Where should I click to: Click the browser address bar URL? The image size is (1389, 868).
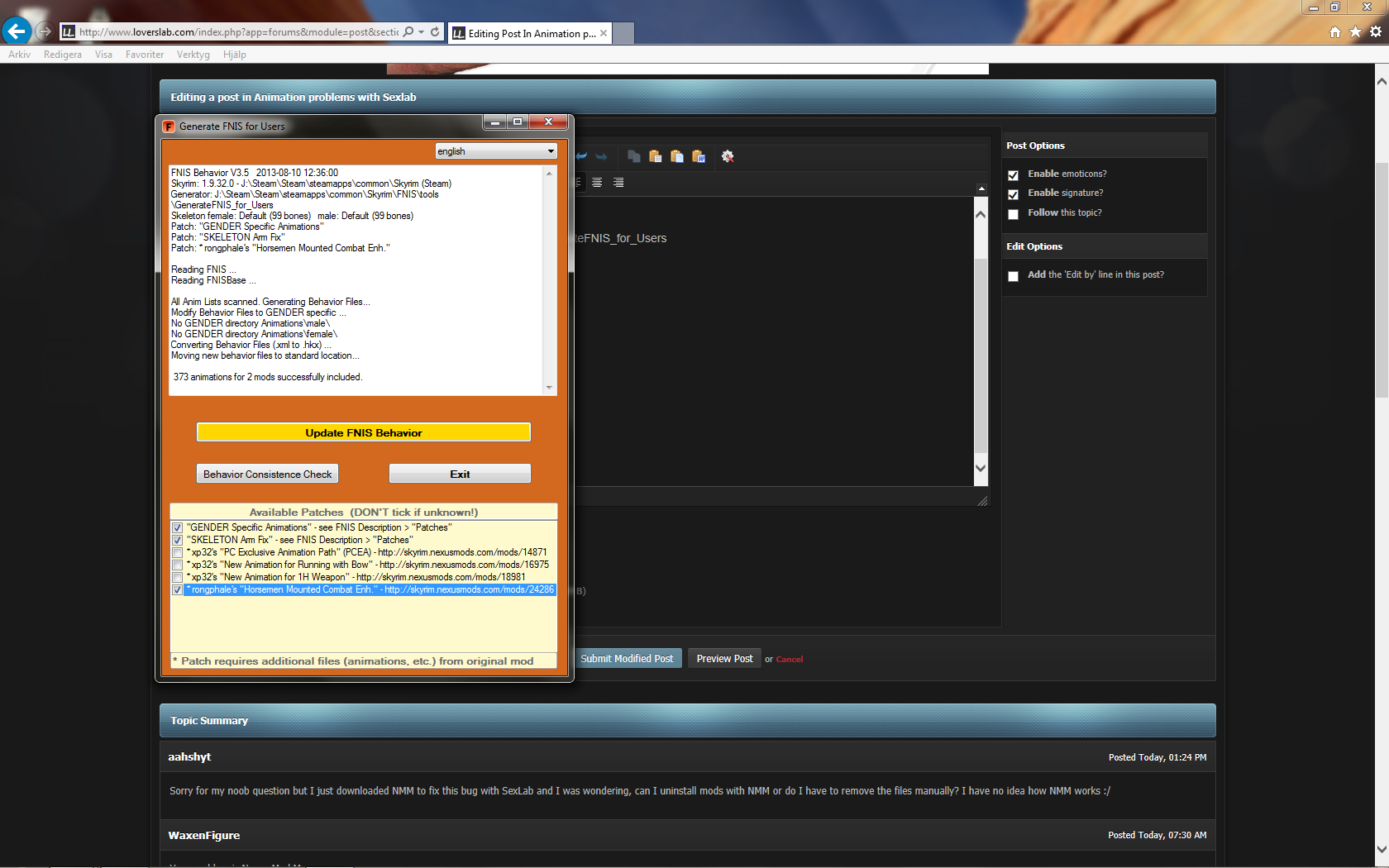[x=238, y=32]
